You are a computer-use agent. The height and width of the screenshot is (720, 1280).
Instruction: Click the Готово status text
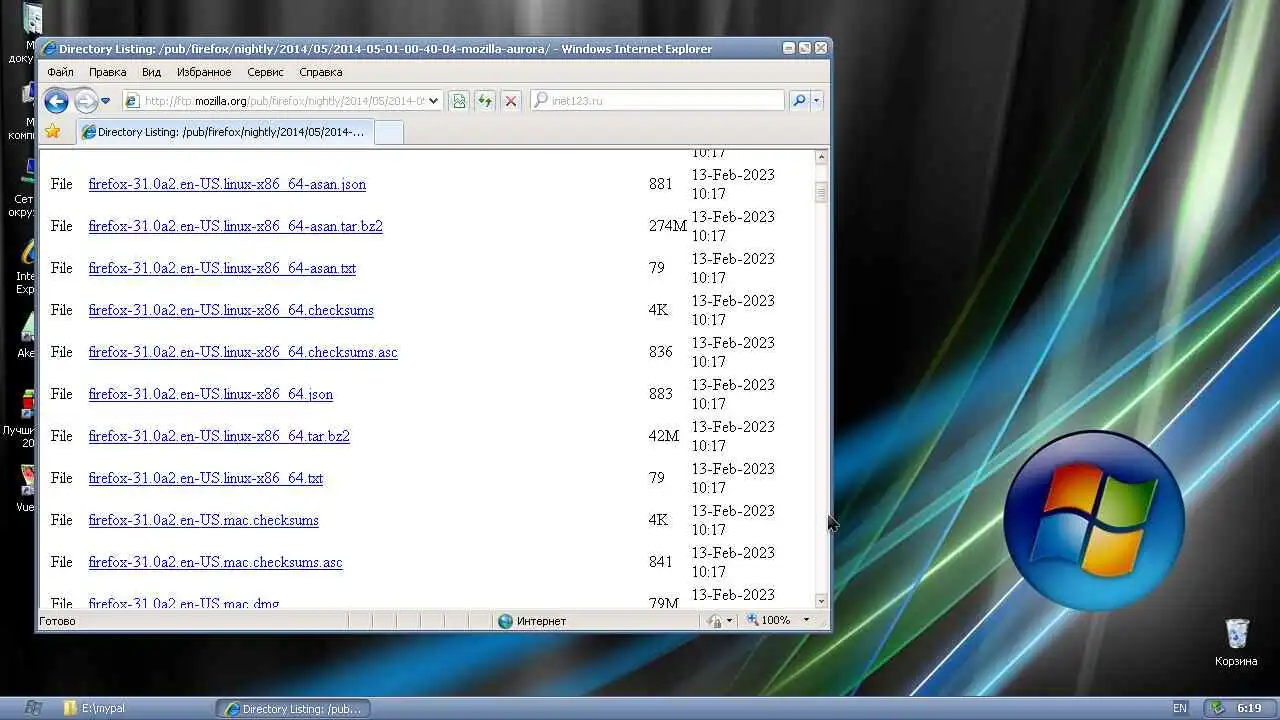(x=57, y=621)
